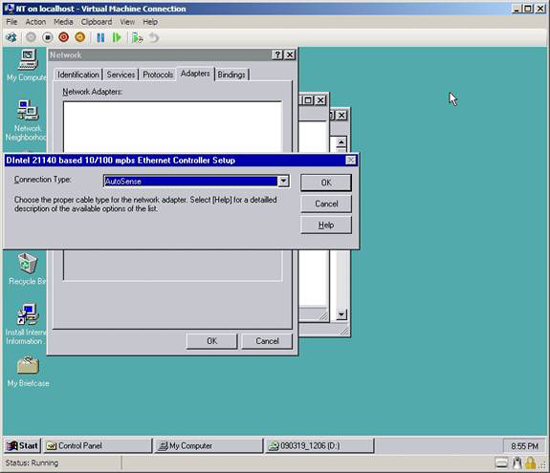Click the Snapshot toolbar icon
This screenshot has height=473, width=550.
tap(137, 37)
